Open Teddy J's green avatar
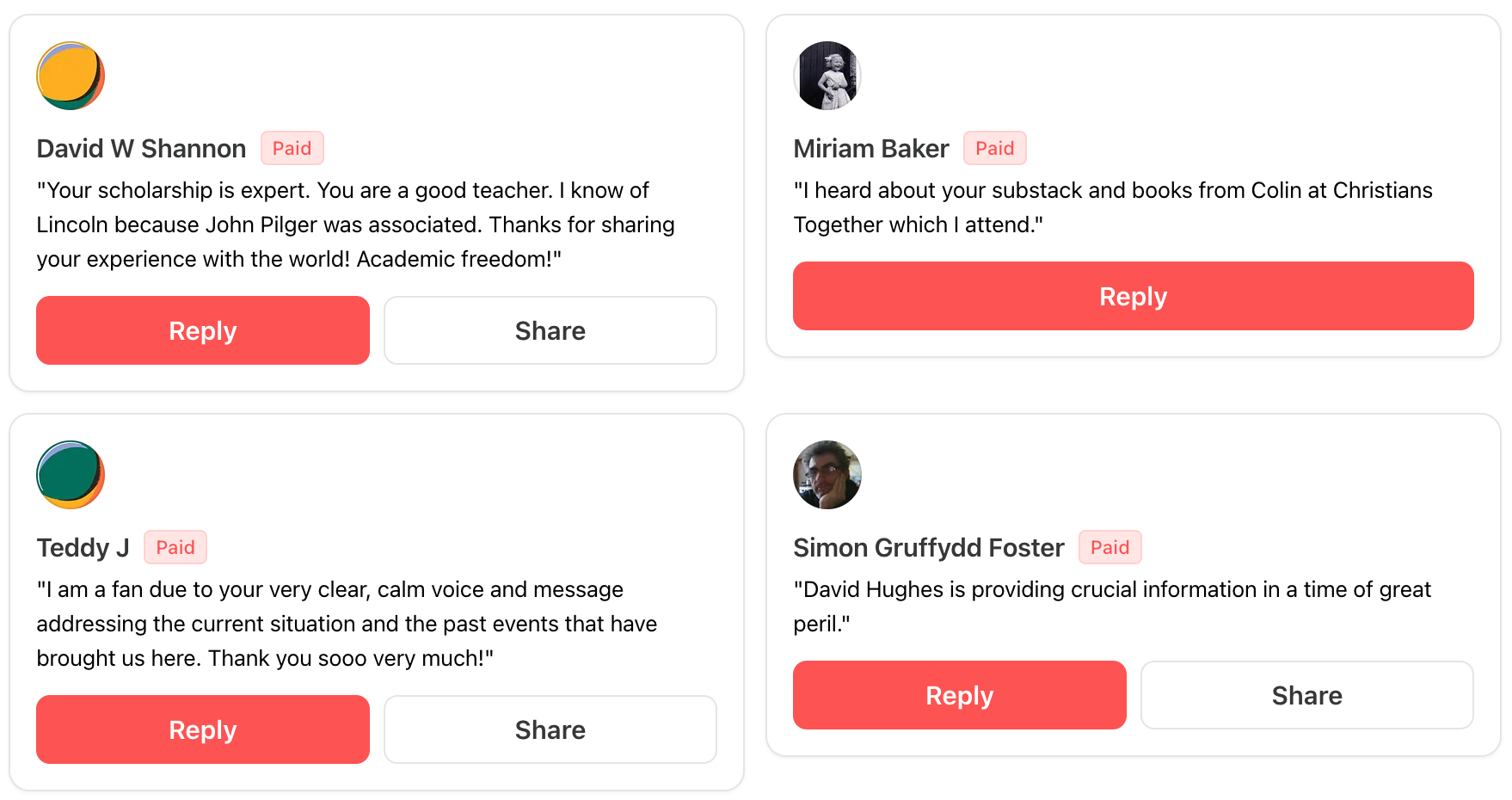Image resolution: width=1512 pixels, height=800 pixels. 71,475
